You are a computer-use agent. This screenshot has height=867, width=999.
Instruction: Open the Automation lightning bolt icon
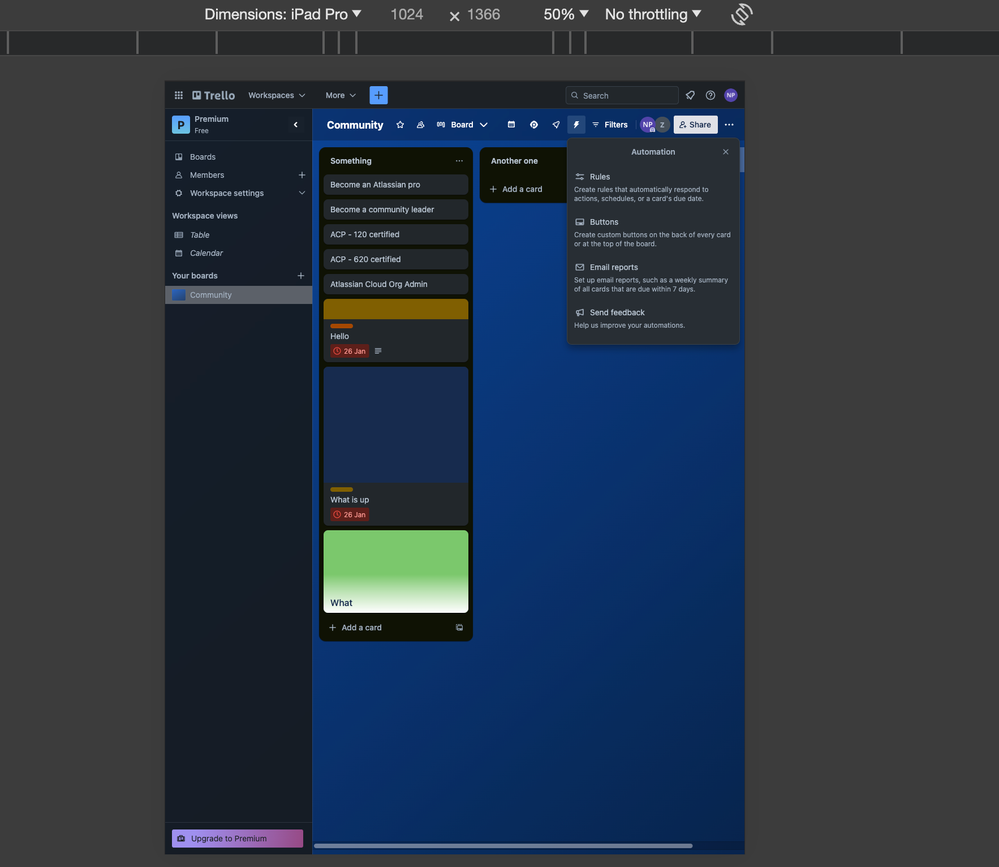pos(575,124)
